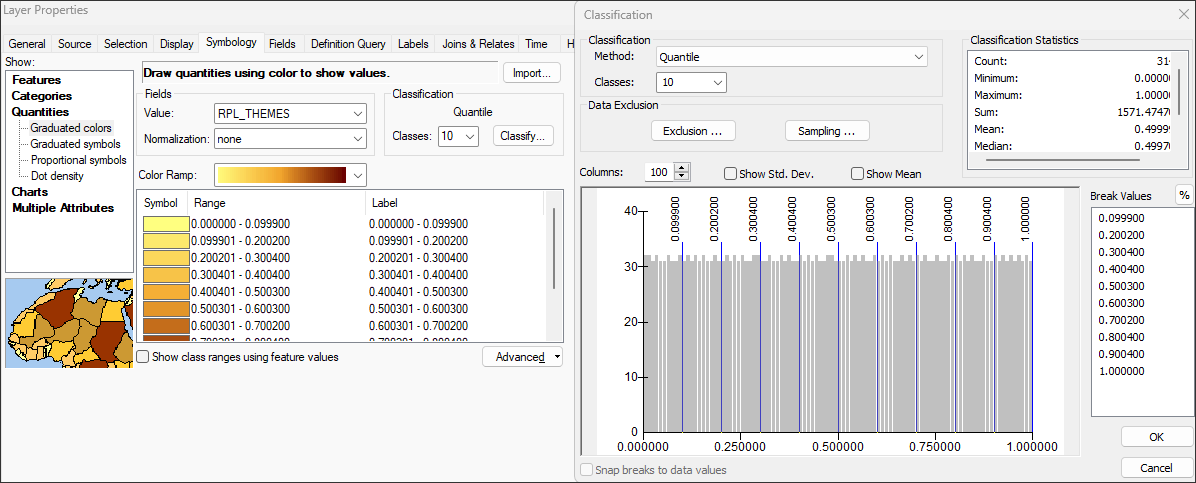1196x483 pixels.
Task: Check Show class ranges using feature values
Action: click(x=143, y=357)
